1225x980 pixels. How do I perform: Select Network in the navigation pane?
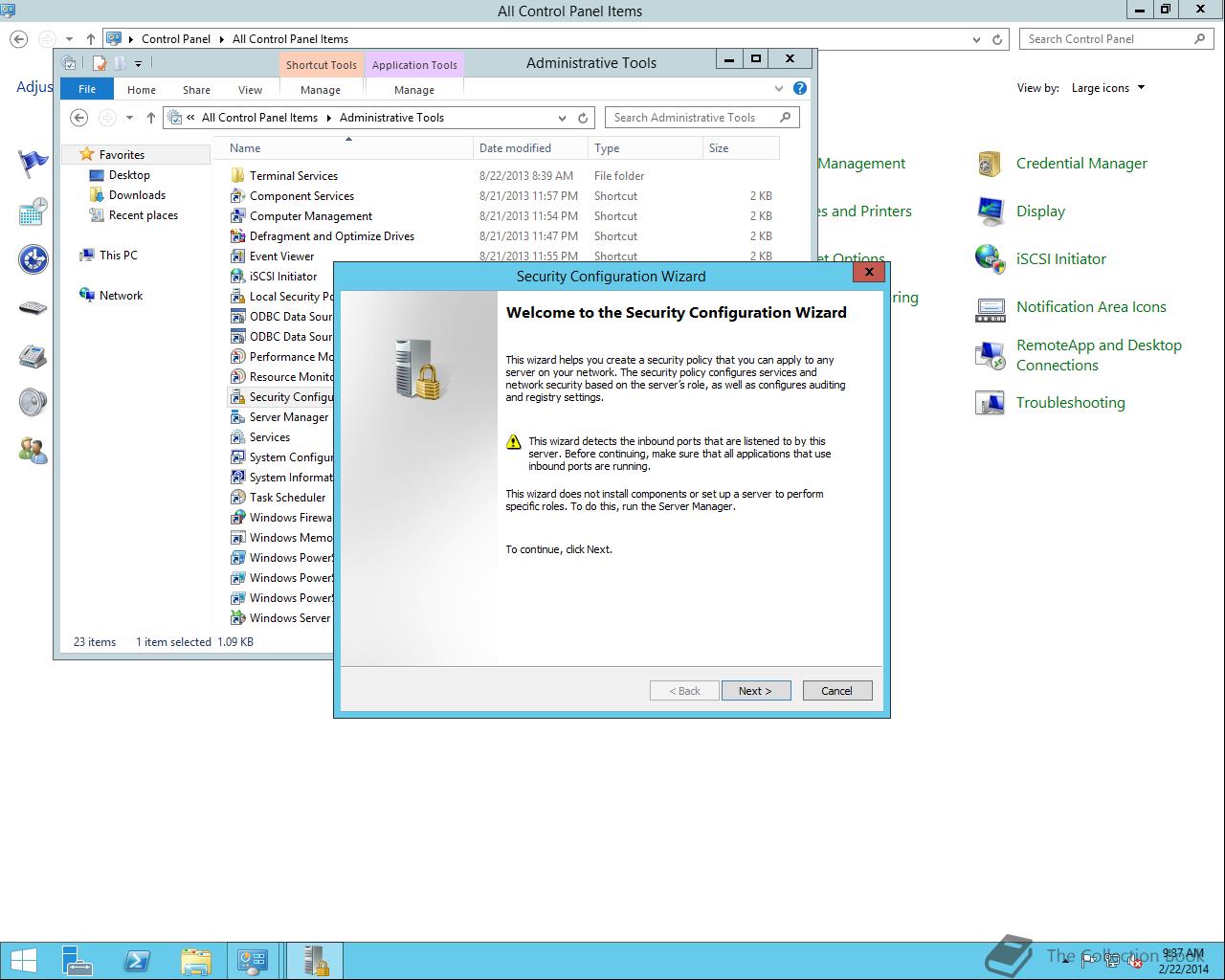click(x=121, y=296)
